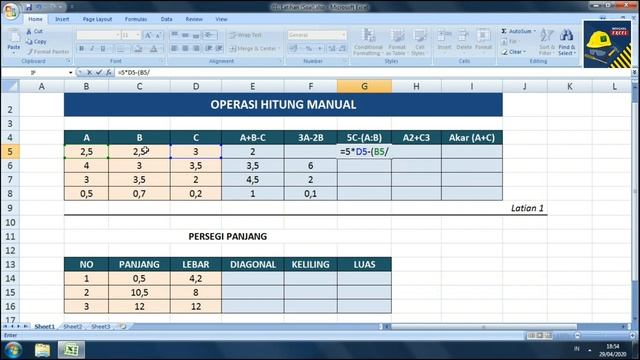640x360 pixels.
Task: Switch to Sheet2 tab
Action: pos(73,327)
